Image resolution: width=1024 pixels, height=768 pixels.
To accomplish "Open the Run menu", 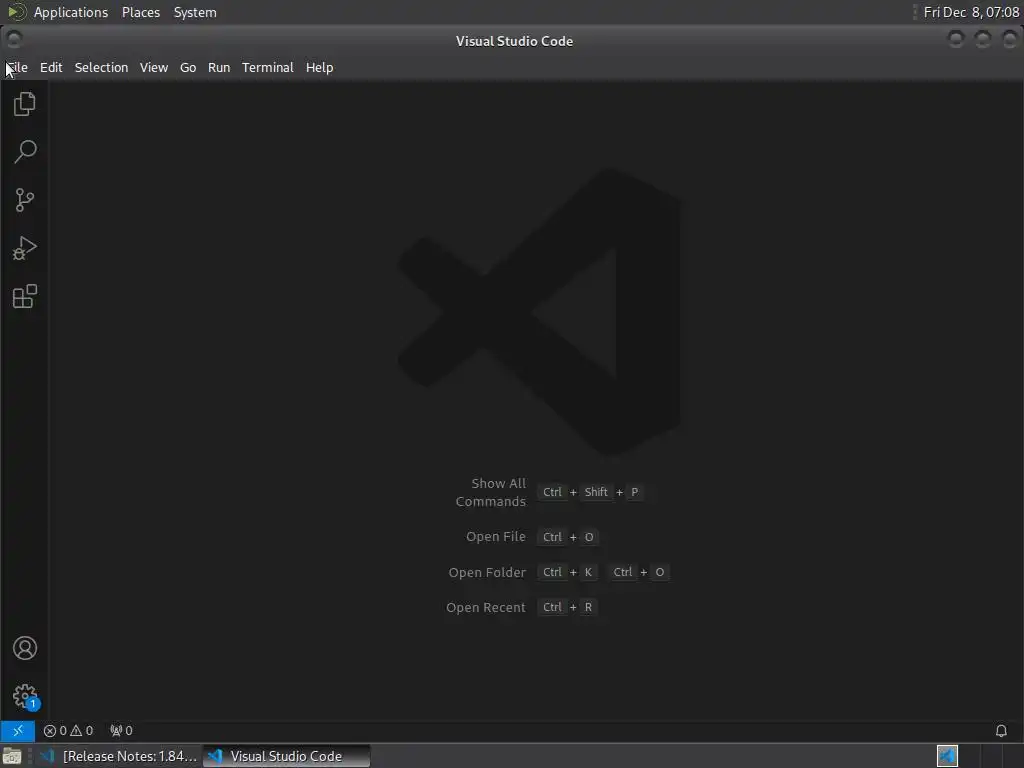I will click(x=219, y=67).
